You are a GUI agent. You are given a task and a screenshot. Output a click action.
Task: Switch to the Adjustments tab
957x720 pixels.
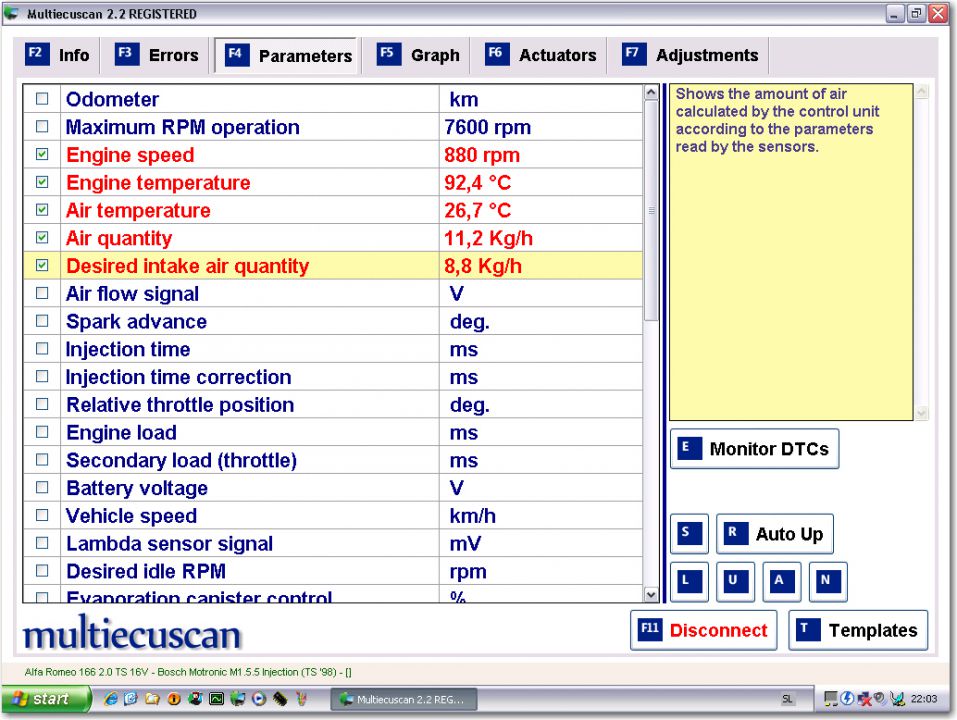[690, 55]
